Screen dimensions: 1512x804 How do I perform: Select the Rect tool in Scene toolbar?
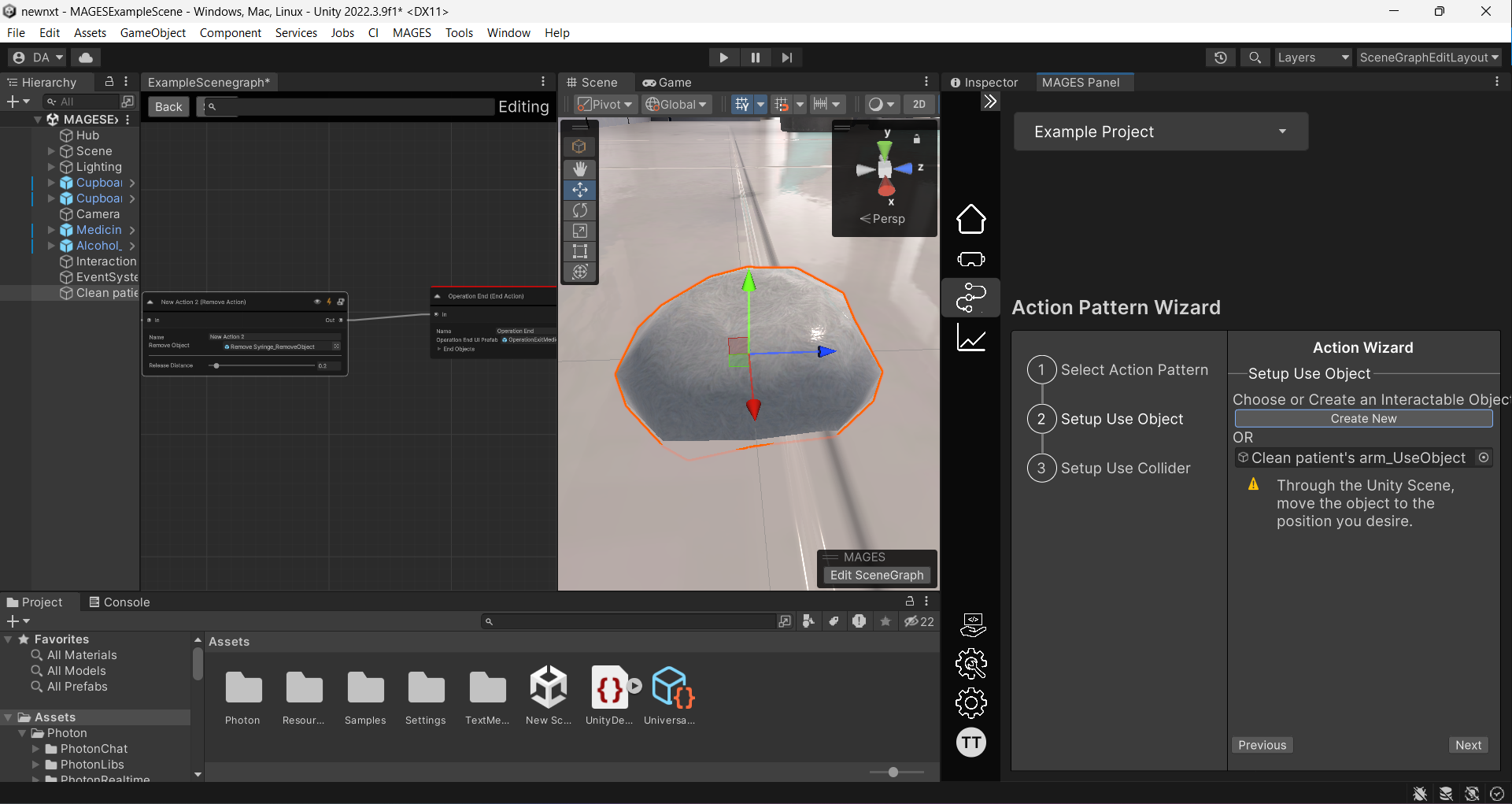[580, 251]
